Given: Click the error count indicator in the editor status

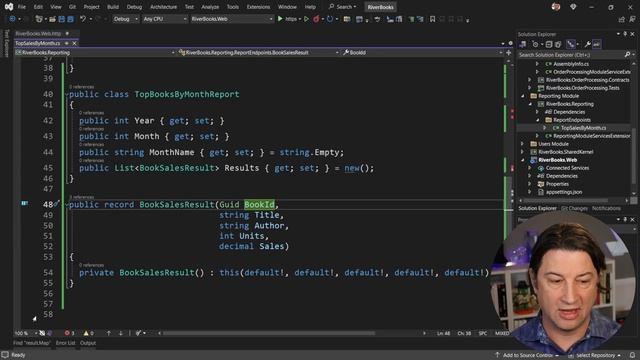Looking at the screenshot, I should pyautogui.click(x=69, y=333).
